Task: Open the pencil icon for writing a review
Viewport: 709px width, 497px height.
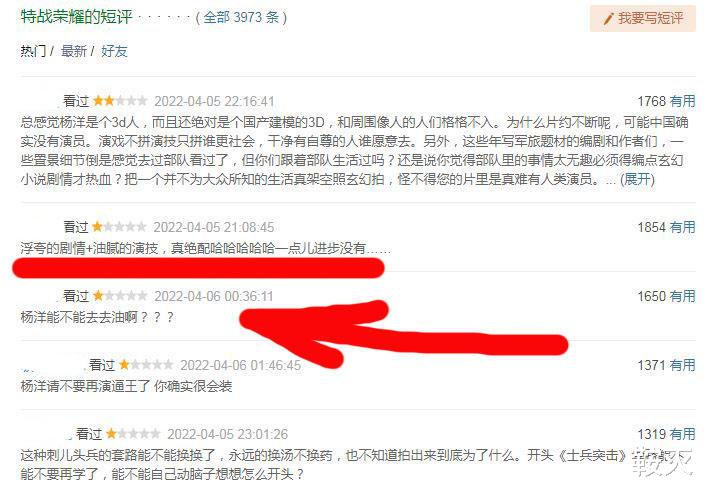Action: point(608,19)
